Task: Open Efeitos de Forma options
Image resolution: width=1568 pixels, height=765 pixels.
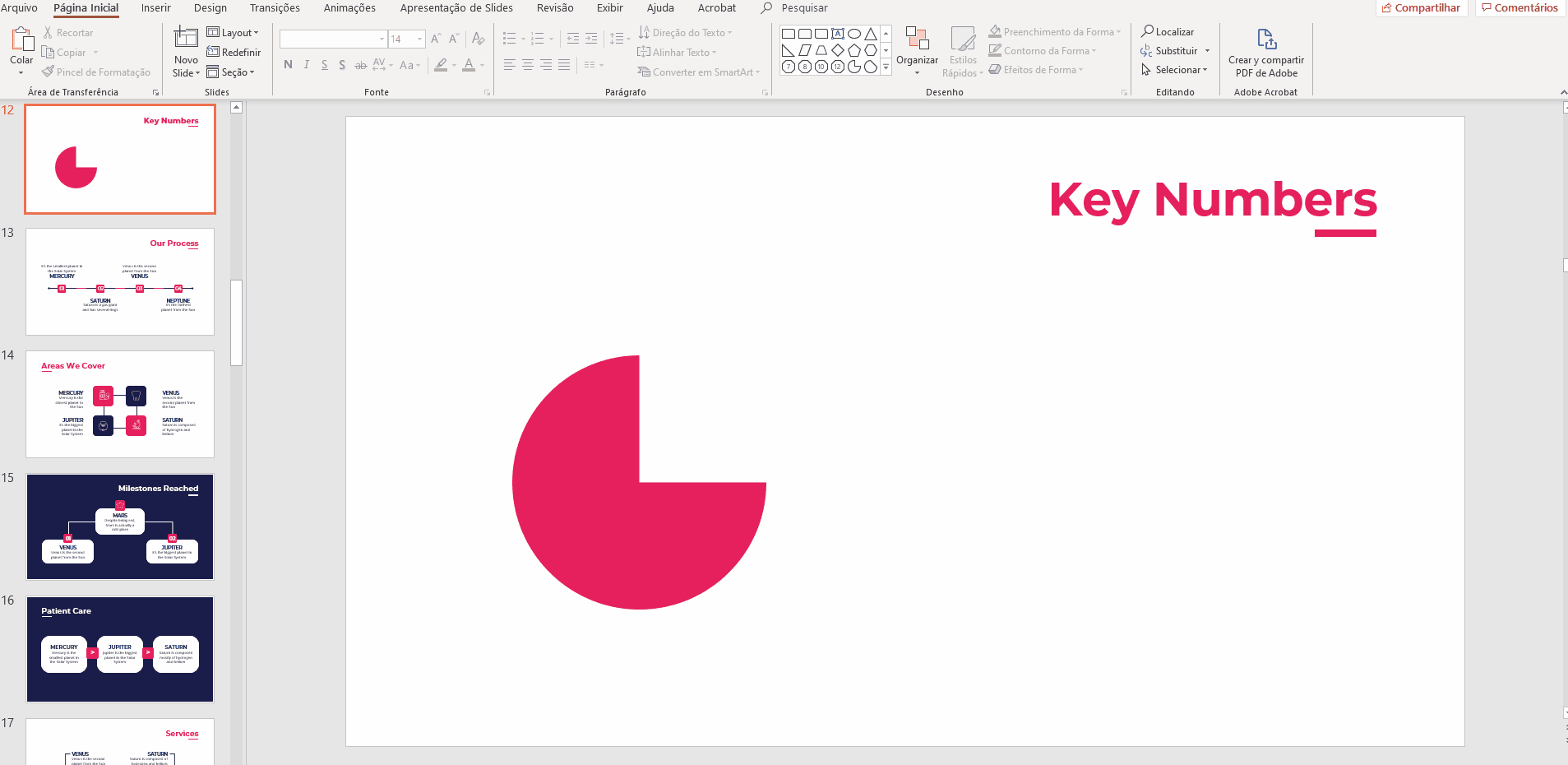Action: pyautogui.click(x=1035, y=70)
